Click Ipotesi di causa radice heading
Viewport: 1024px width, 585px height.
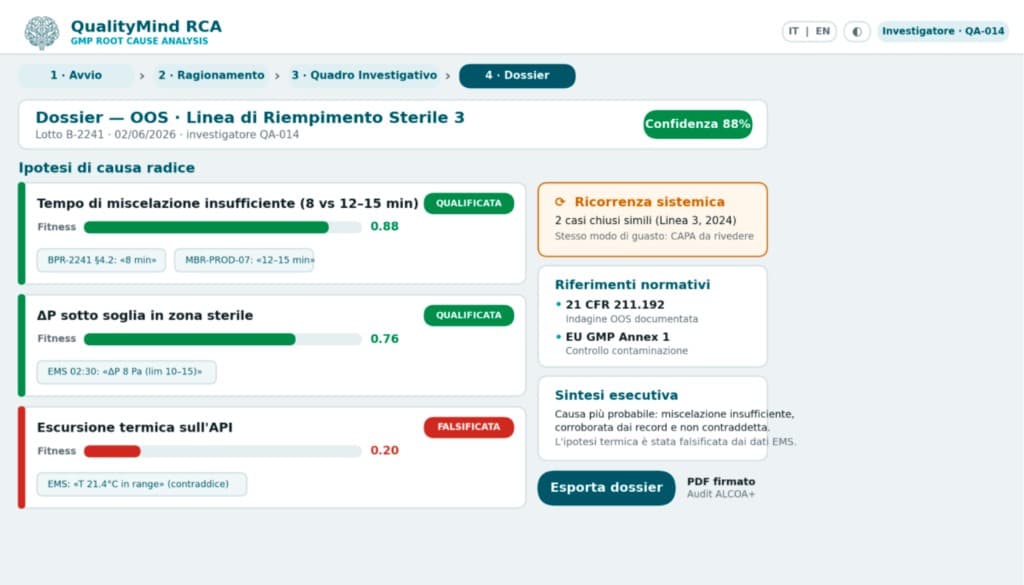click(x=106, y=168)
